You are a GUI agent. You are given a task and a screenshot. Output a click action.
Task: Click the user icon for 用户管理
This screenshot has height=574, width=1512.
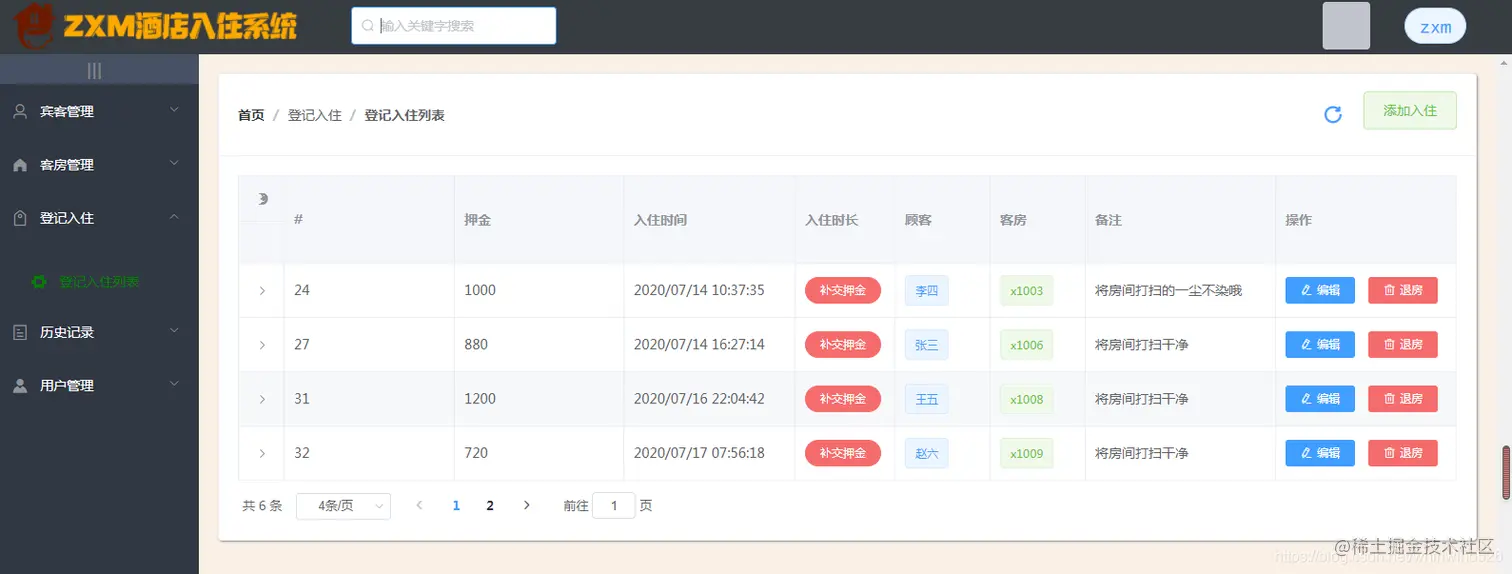tap(20, 385)
